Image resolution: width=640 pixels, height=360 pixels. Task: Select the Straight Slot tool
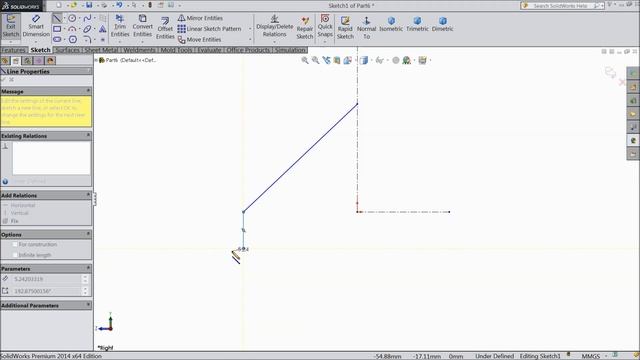(x=57, y=40)
